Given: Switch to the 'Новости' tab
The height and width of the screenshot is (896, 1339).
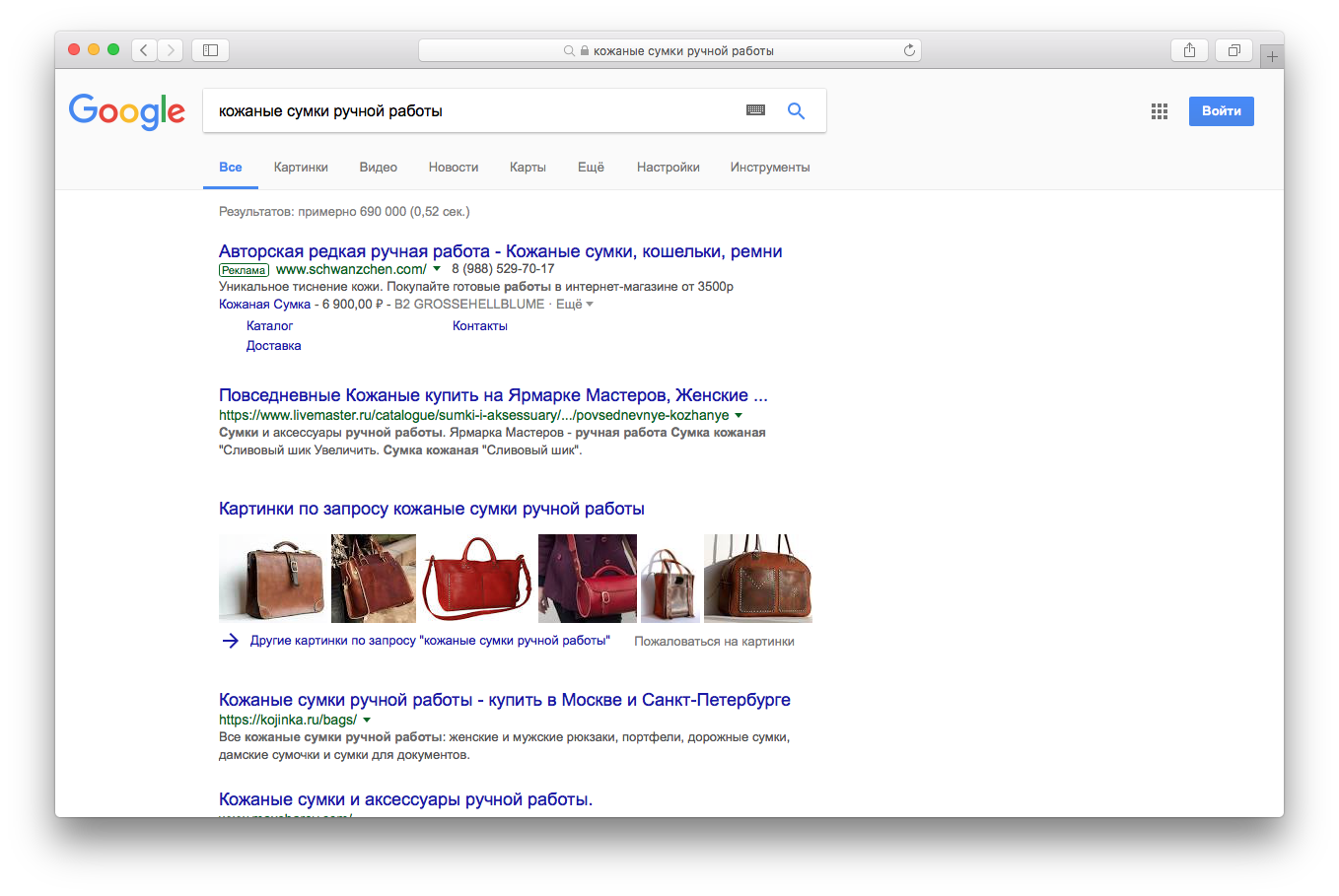Looking at the screenshot, I should (x=454, y=168).
